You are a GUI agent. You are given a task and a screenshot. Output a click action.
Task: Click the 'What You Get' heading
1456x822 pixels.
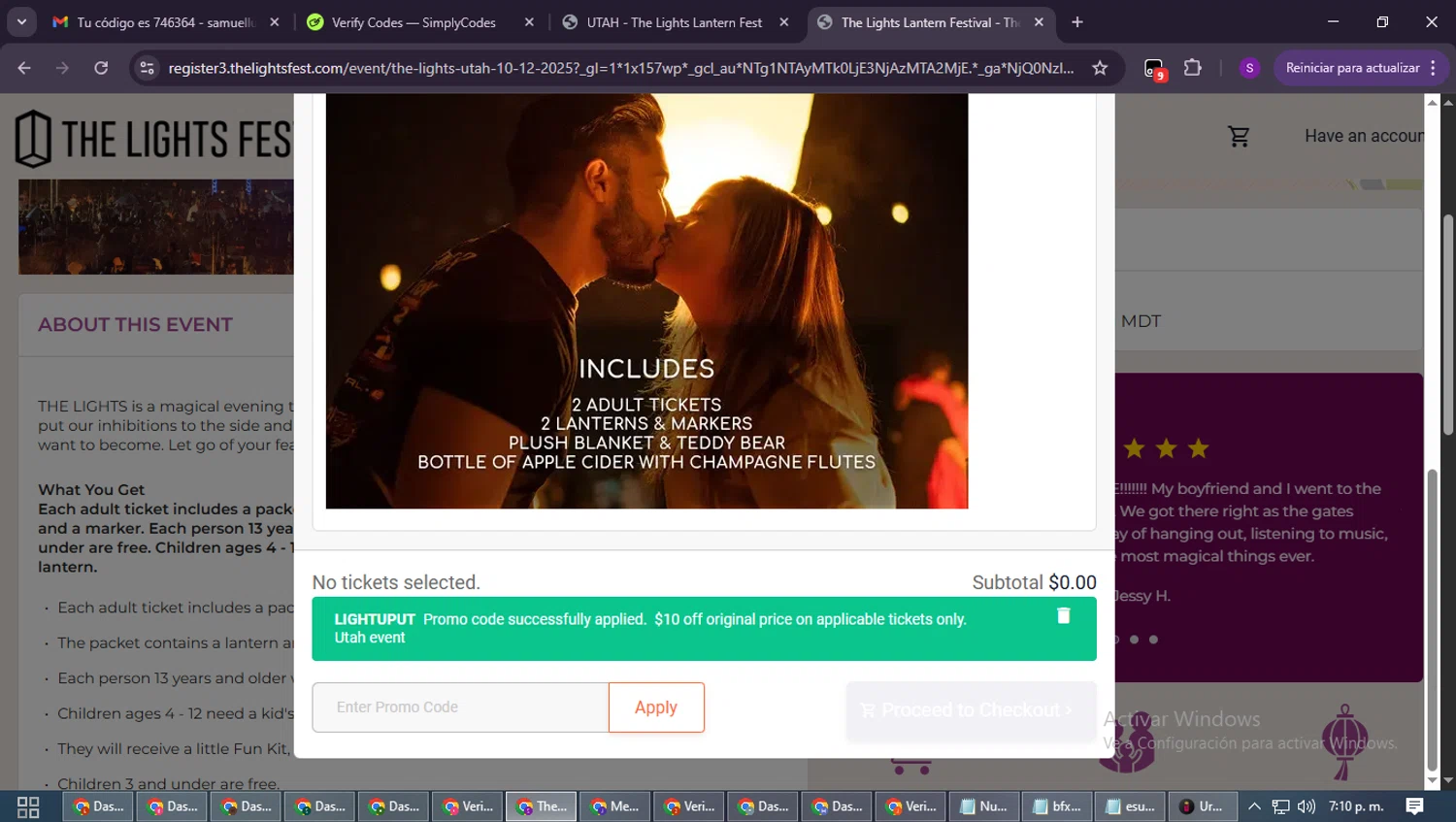pos(91,490)
